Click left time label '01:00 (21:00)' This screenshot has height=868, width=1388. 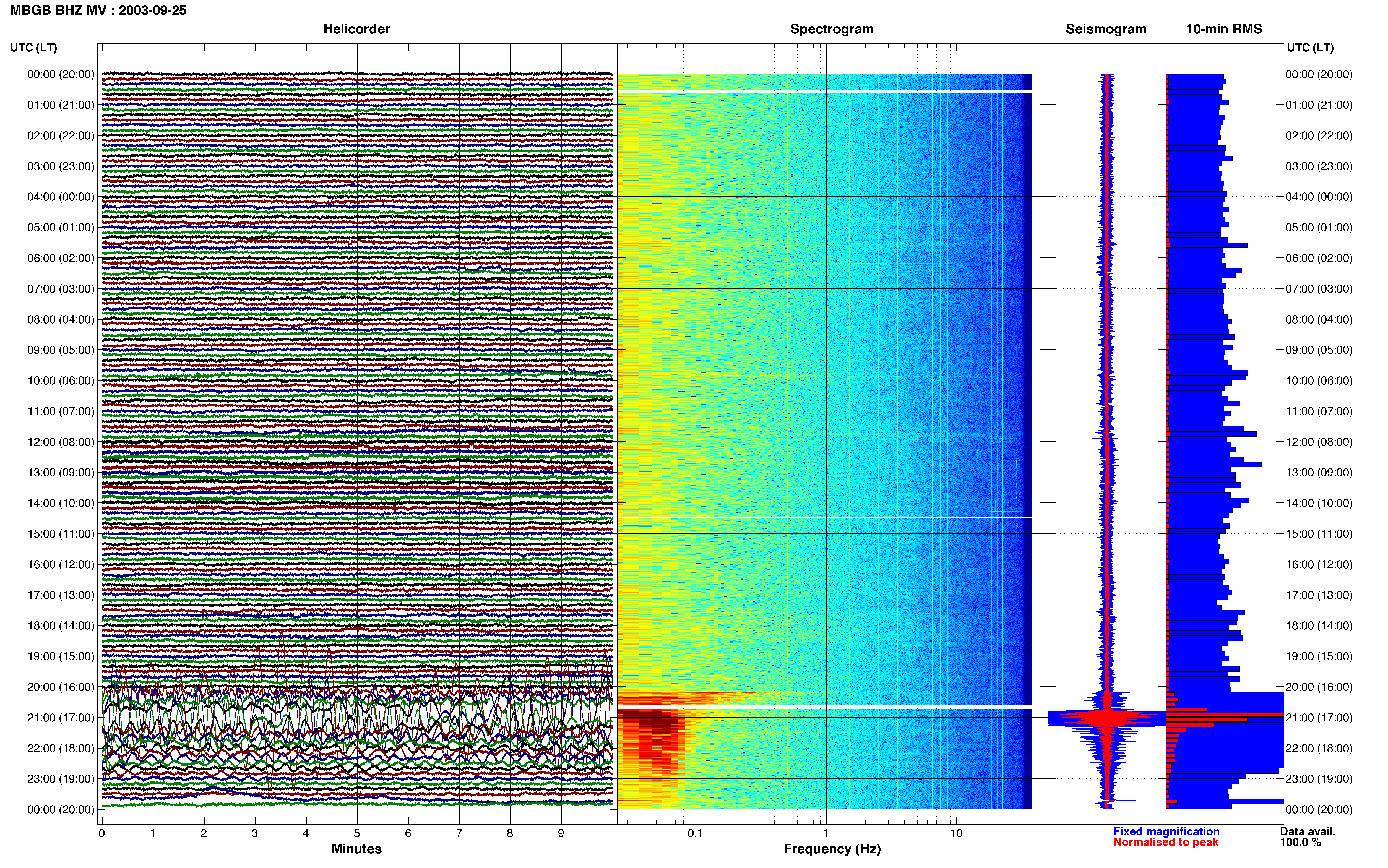coord(61,105)
